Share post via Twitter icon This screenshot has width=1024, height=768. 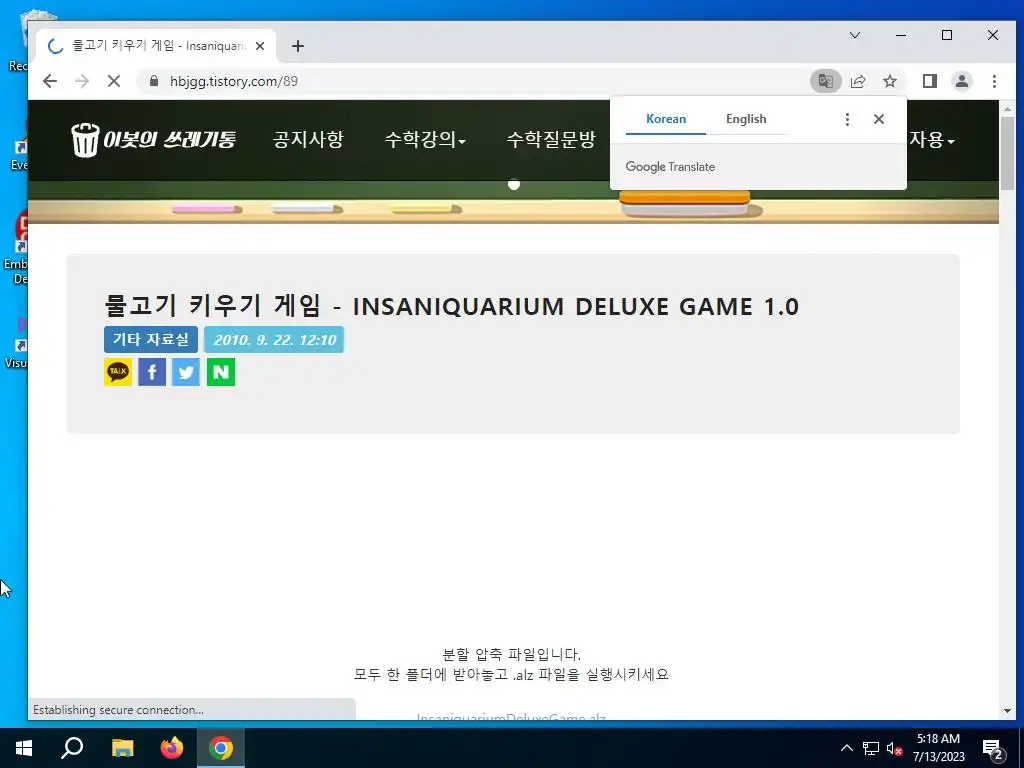point(186,372)
